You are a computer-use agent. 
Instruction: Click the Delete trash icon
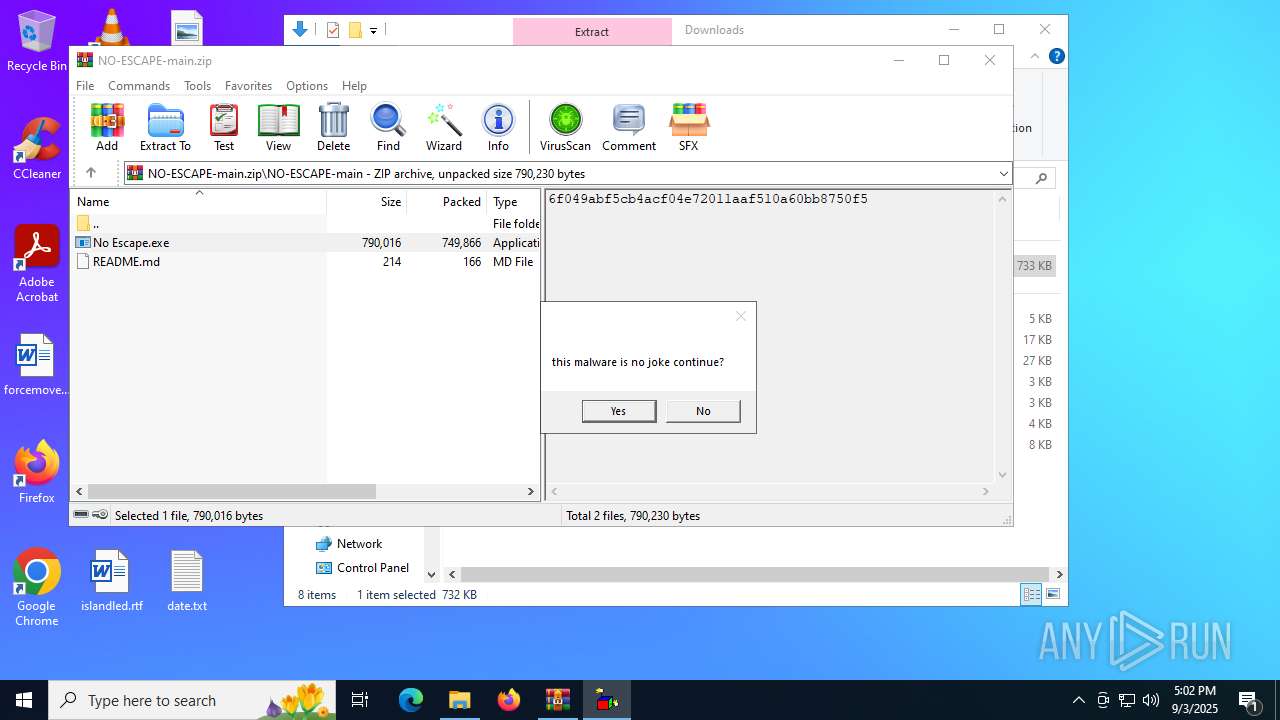(333, 127)
